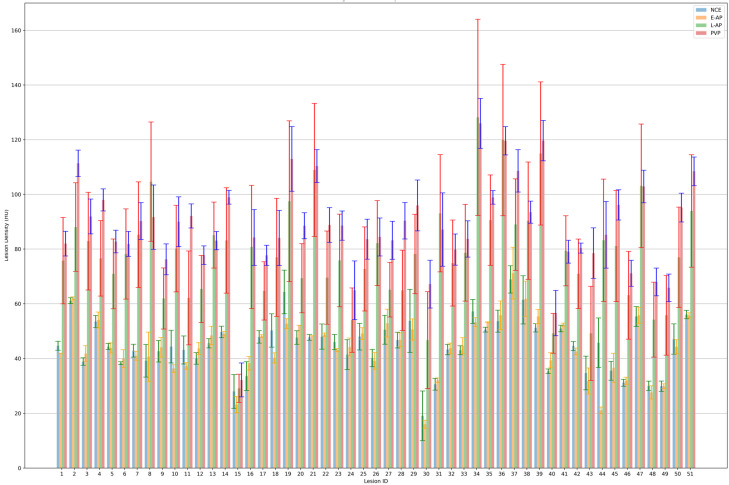Select the NCE legend text label

[x=716, y=10]
